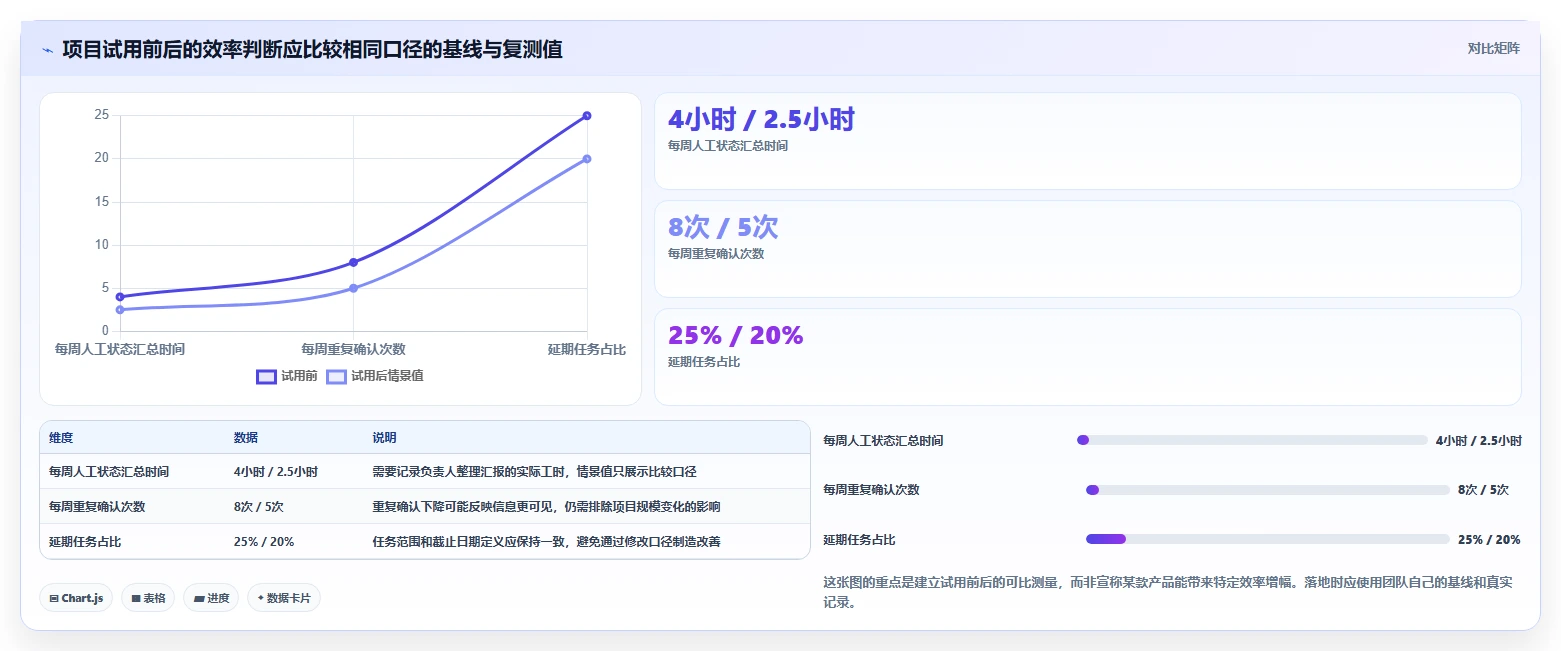1561x651 pixels.
Task: Select the 试用前 point at value 4
Action: point(120,297)
